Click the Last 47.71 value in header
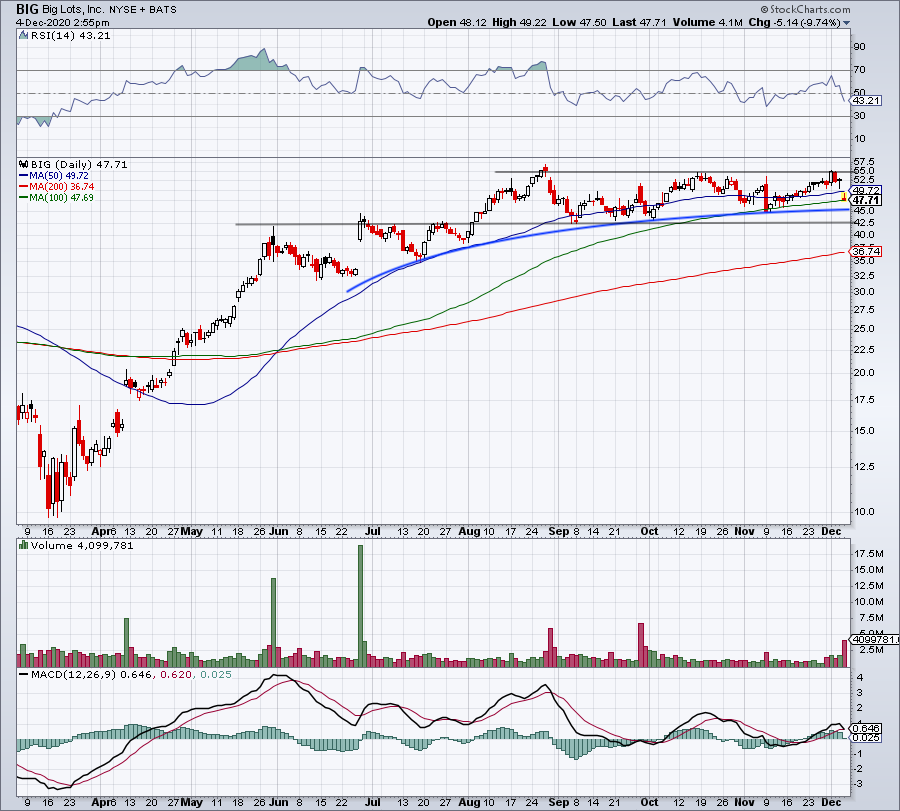900x811 pixels. tap(639, 22)
